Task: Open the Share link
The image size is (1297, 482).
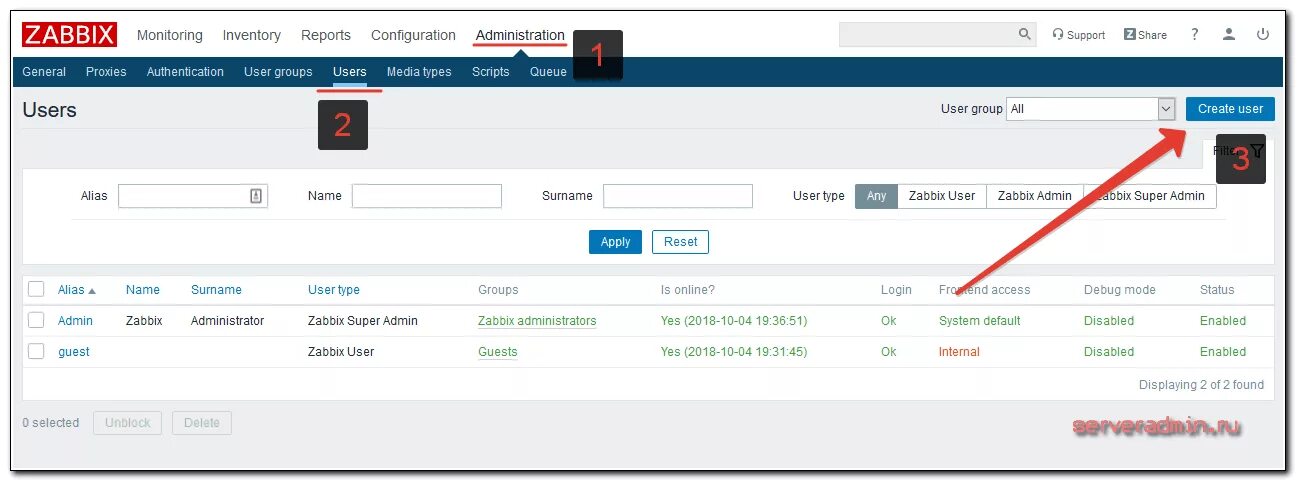Action: [x=1145, y=34]
